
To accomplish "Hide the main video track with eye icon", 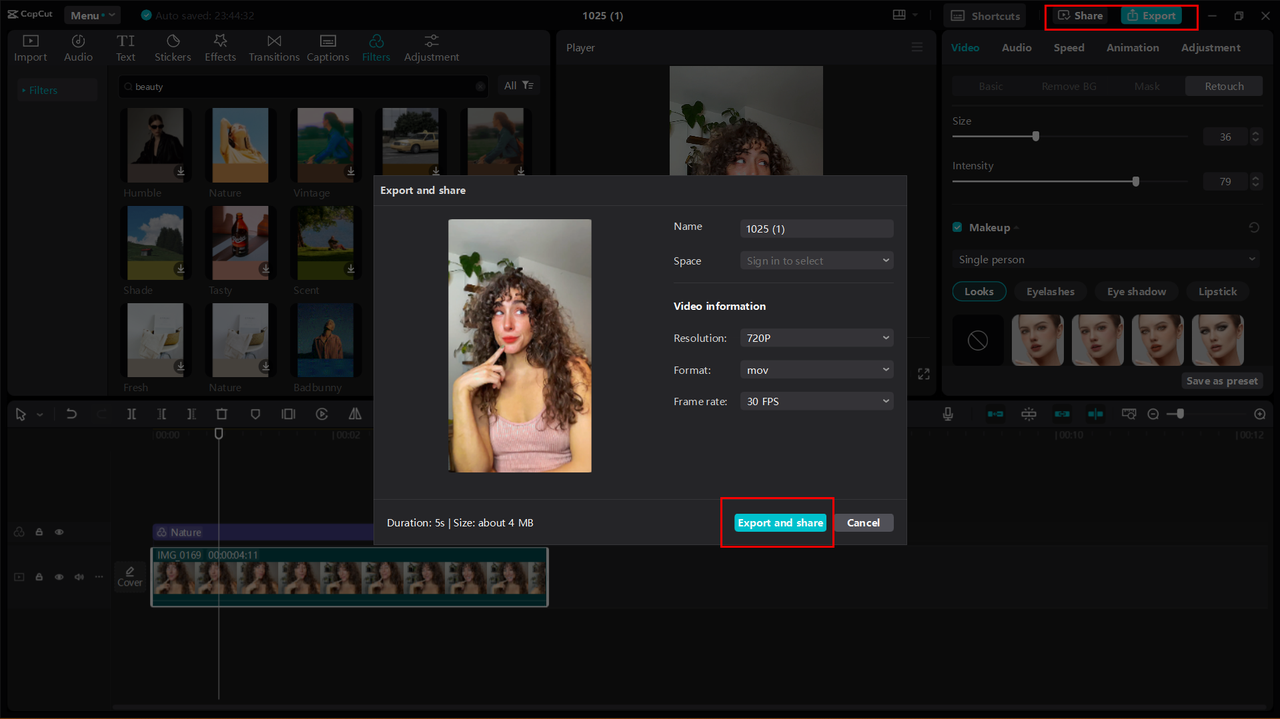I will [x=59, y=577].
